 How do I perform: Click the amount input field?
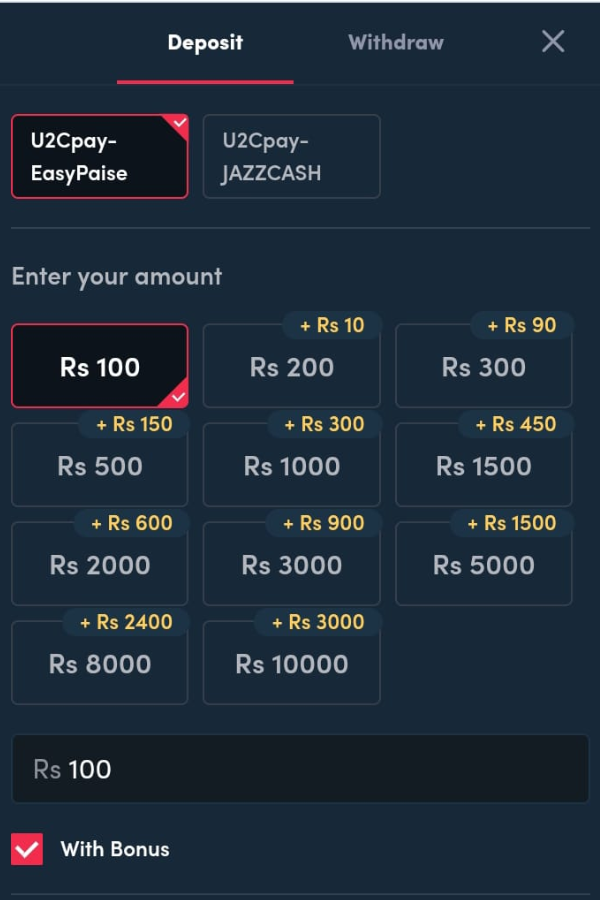pyautogui.click(x=300, y=769)
